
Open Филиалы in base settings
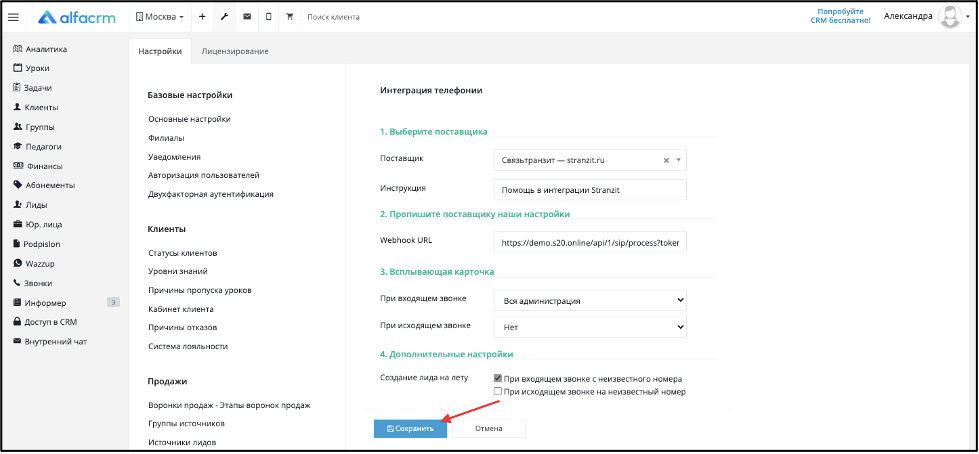[165, 138]
